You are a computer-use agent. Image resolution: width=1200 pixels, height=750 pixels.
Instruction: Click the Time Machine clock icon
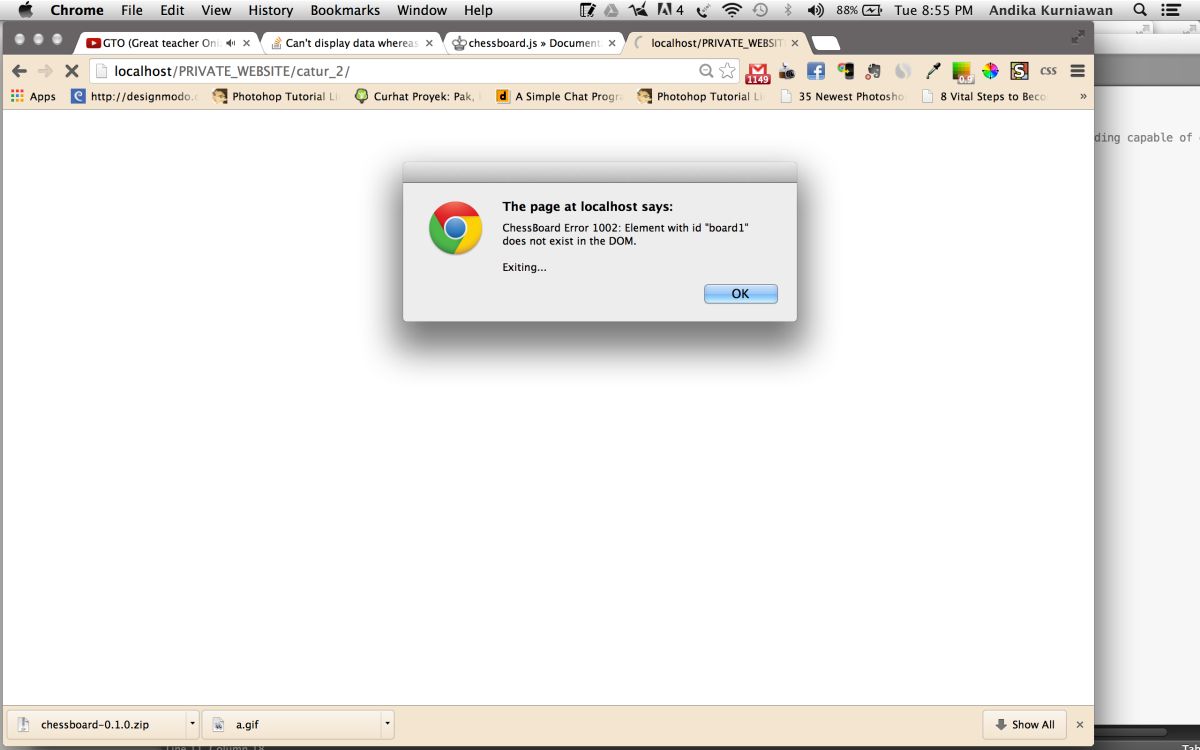(760, 10)
